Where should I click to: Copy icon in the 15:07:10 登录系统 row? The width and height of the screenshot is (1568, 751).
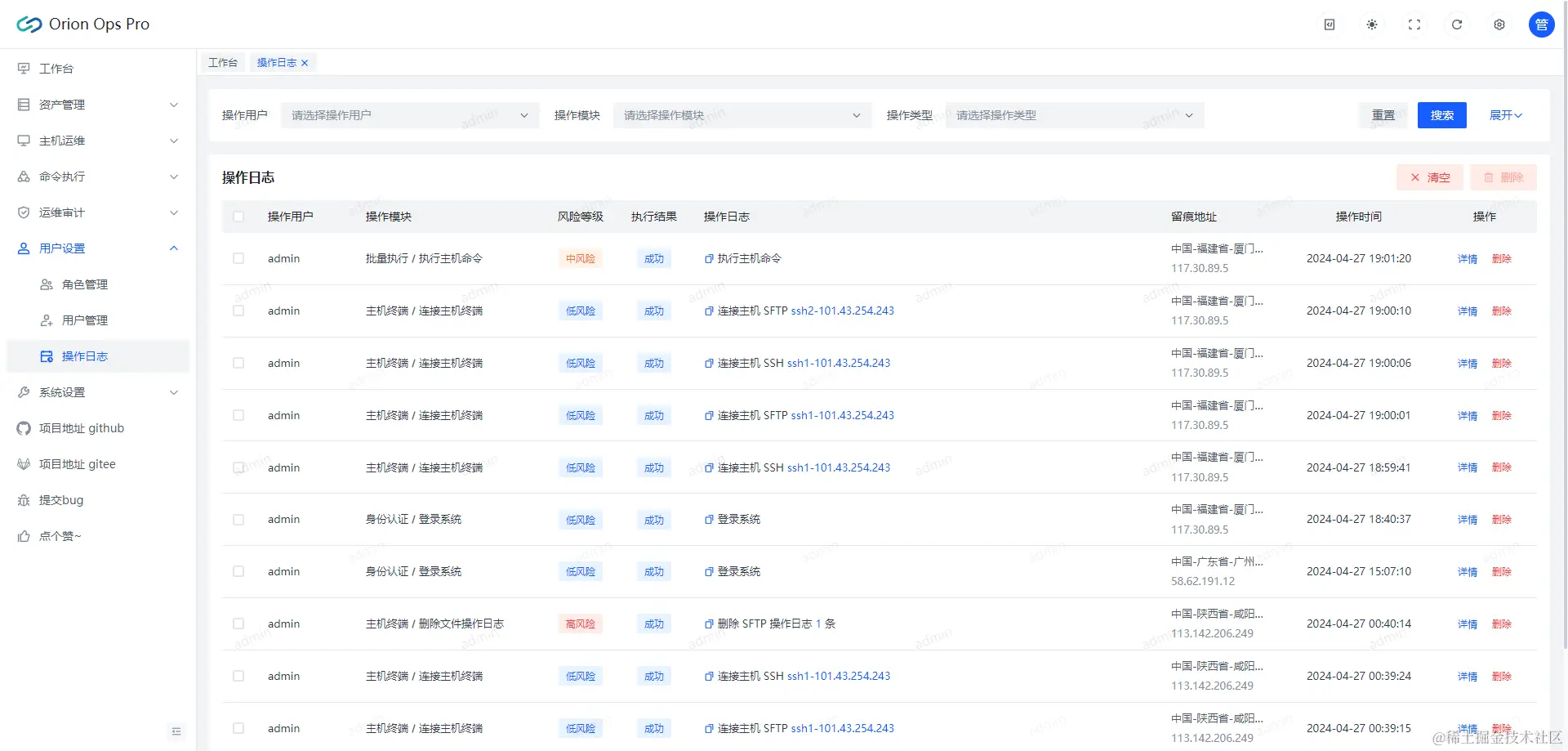click(x=709, y=572)
